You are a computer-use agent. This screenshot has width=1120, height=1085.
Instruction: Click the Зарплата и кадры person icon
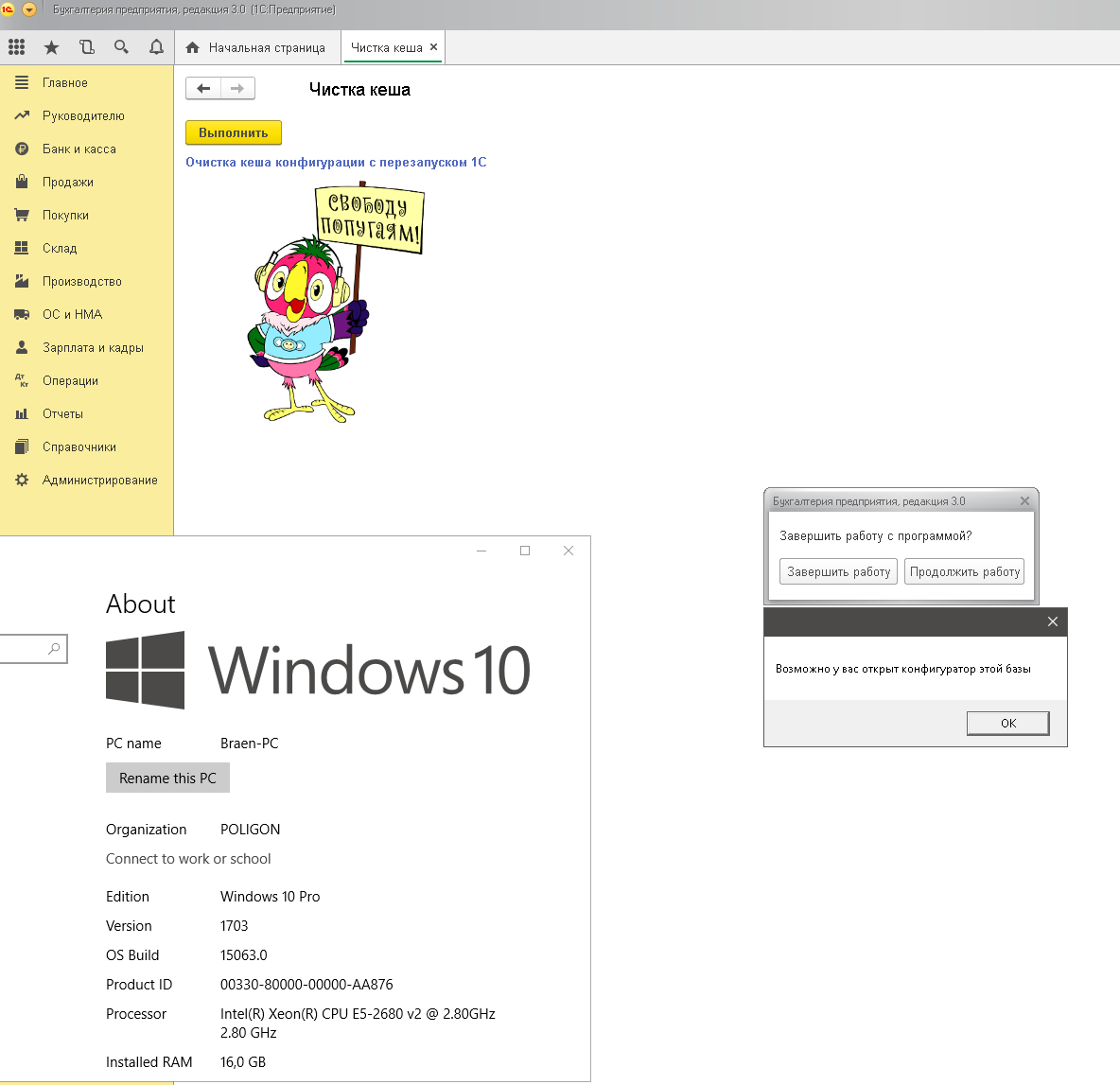click(22, 347)
